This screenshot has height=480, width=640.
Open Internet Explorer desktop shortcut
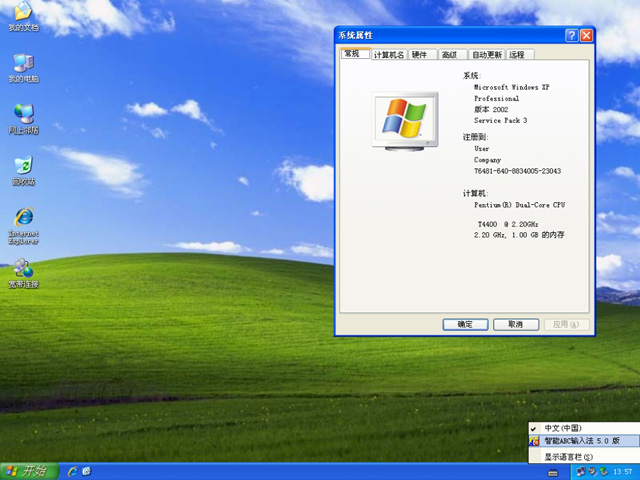[x=22, y=219]
